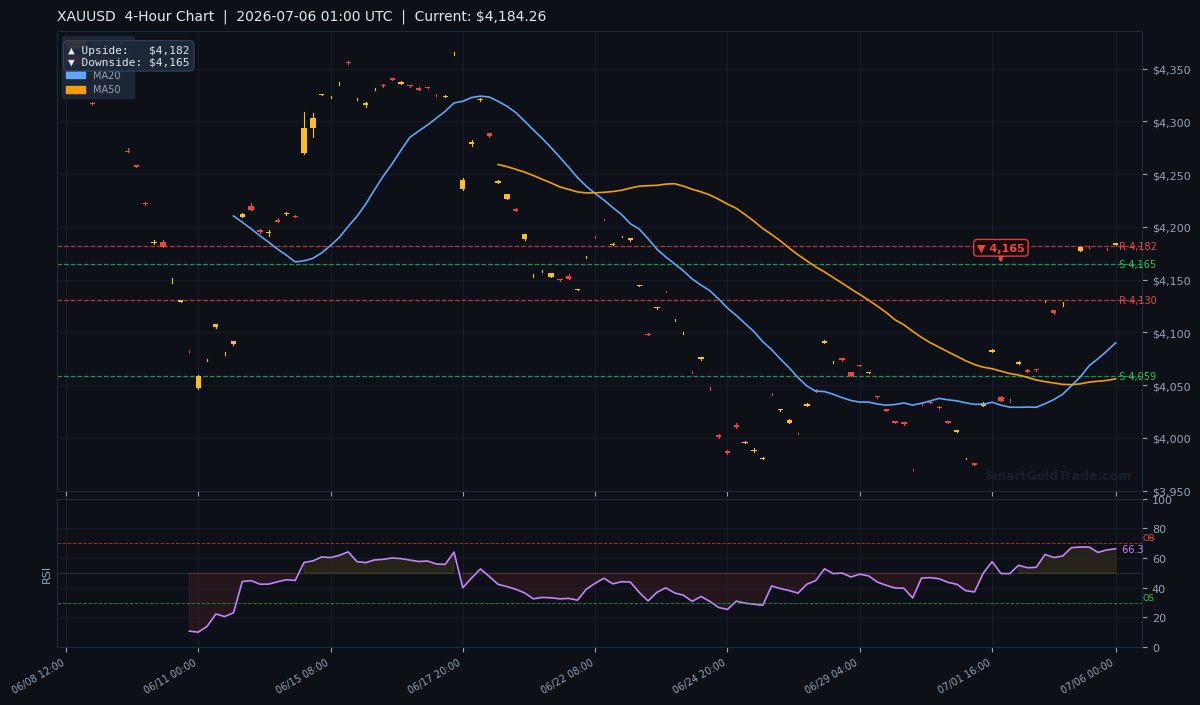Click the $4,250 price axis label

(1171, 176)
